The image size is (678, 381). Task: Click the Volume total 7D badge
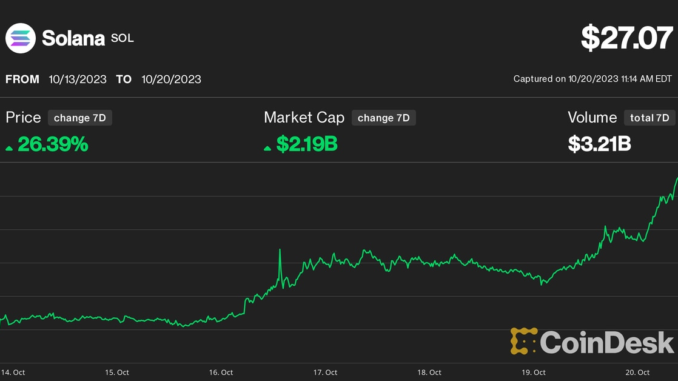click(x=649, y=118)
